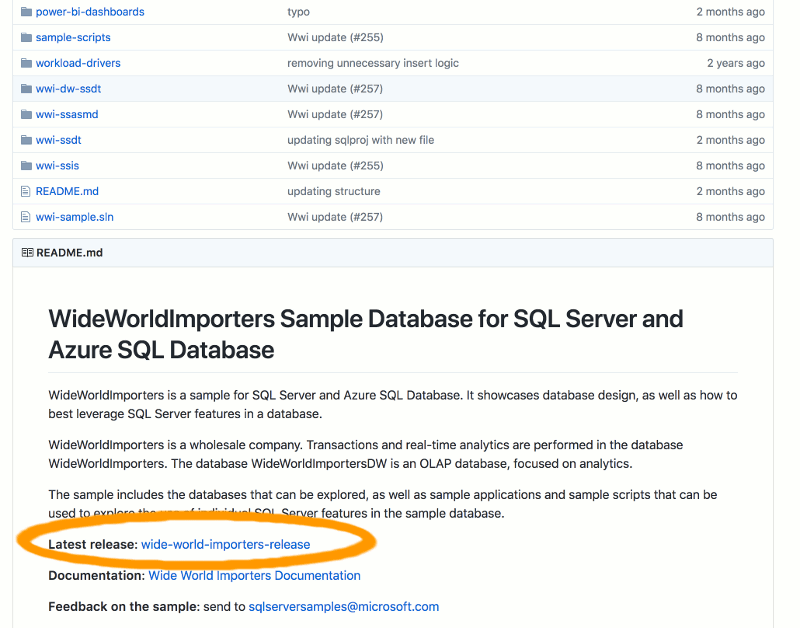The width and height of the screenshot is (800, 628).
Task: Click '2 months ago' timestamp for wwi-ssdt
Action: click(731, 140)
